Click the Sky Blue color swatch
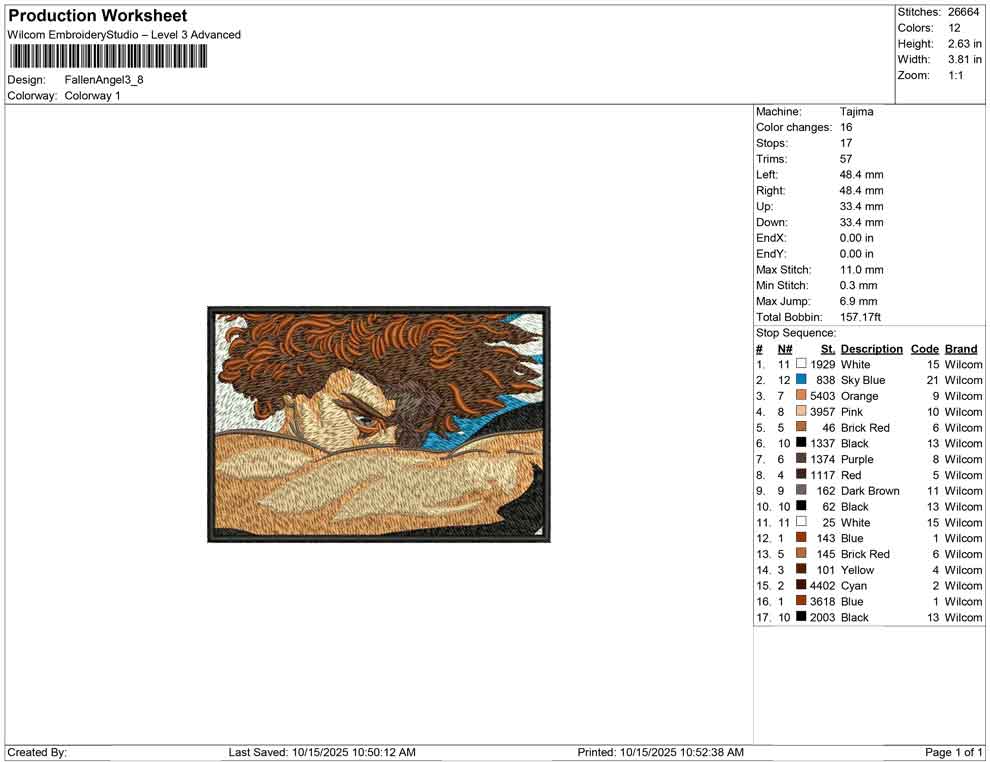Image resolution: width=990 pixels, height=762 pixels. click(x=801, y=379)
